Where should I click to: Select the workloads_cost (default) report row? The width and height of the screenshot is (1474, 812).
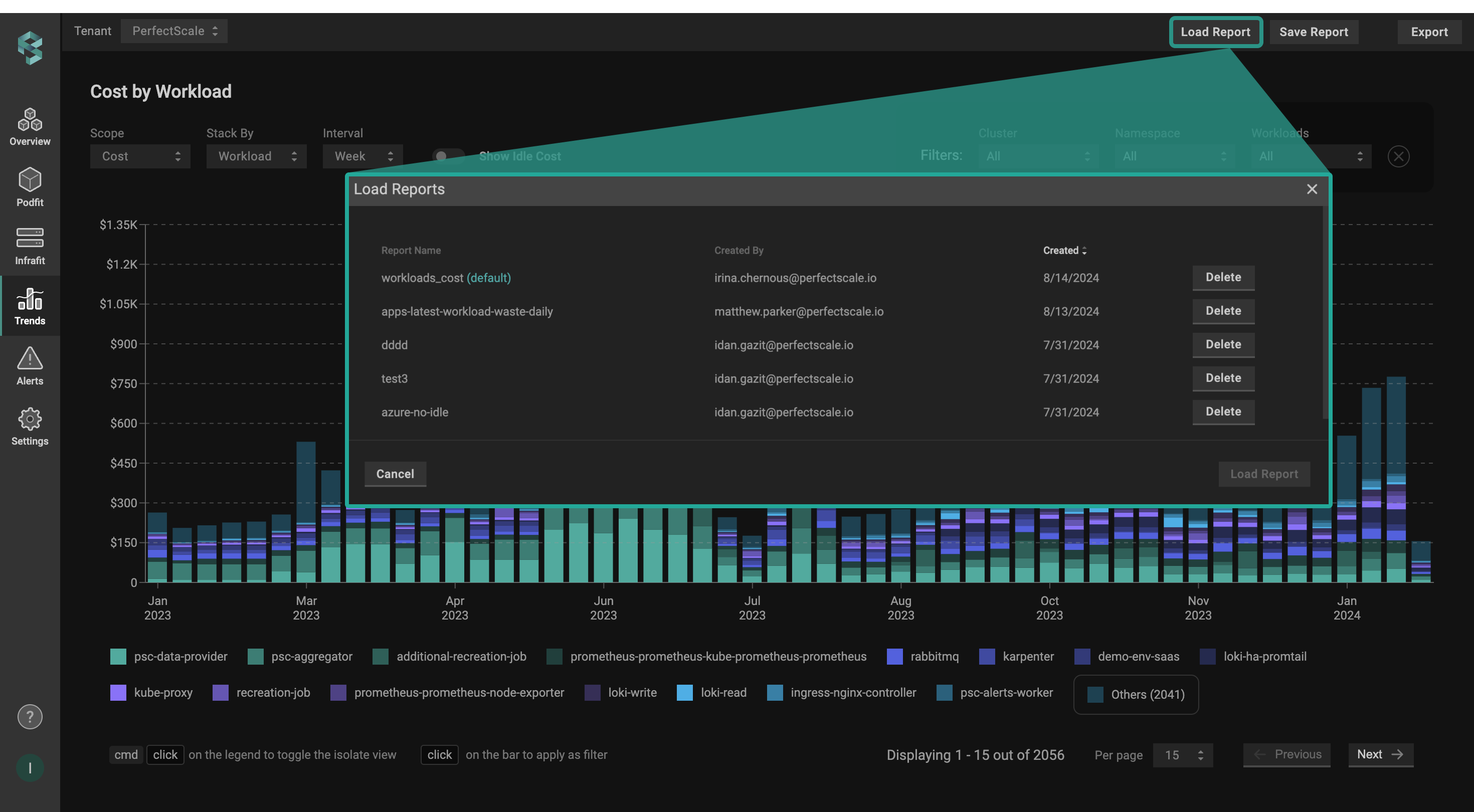(446, 278)
